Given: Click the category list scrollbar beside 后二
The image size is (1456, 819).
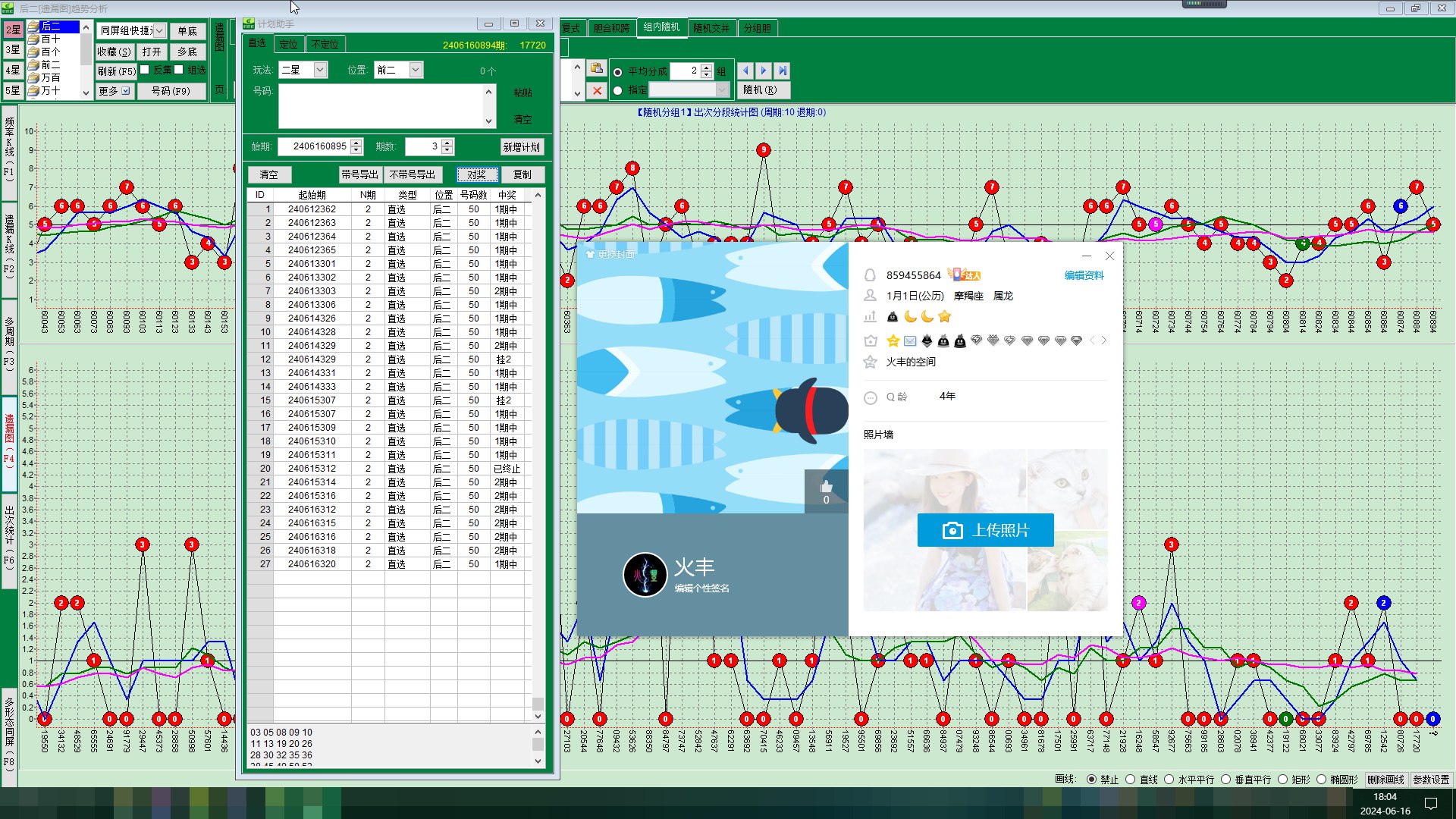Looking at the screenshot, I should coord(86,60).
